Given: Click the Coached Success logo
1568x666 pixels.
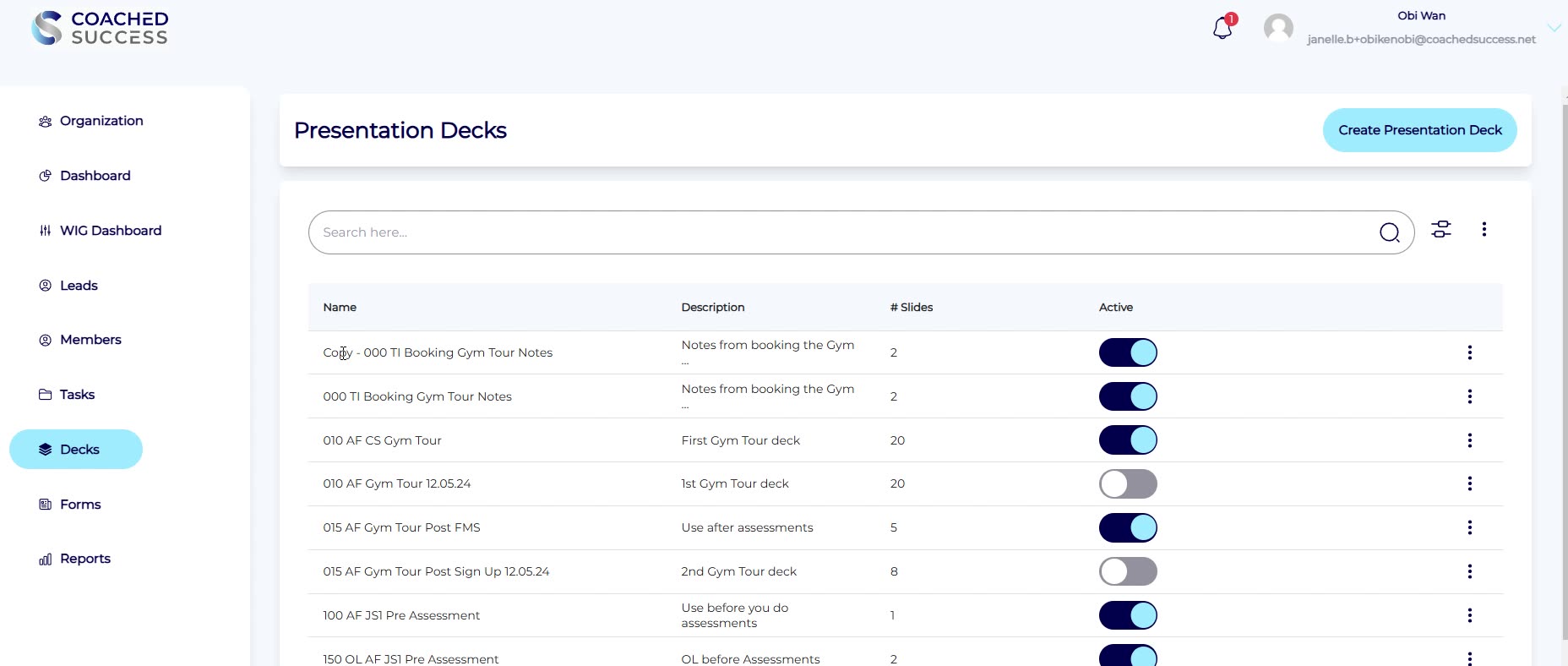Looking at the screenshot, I should tap(101, 28).
